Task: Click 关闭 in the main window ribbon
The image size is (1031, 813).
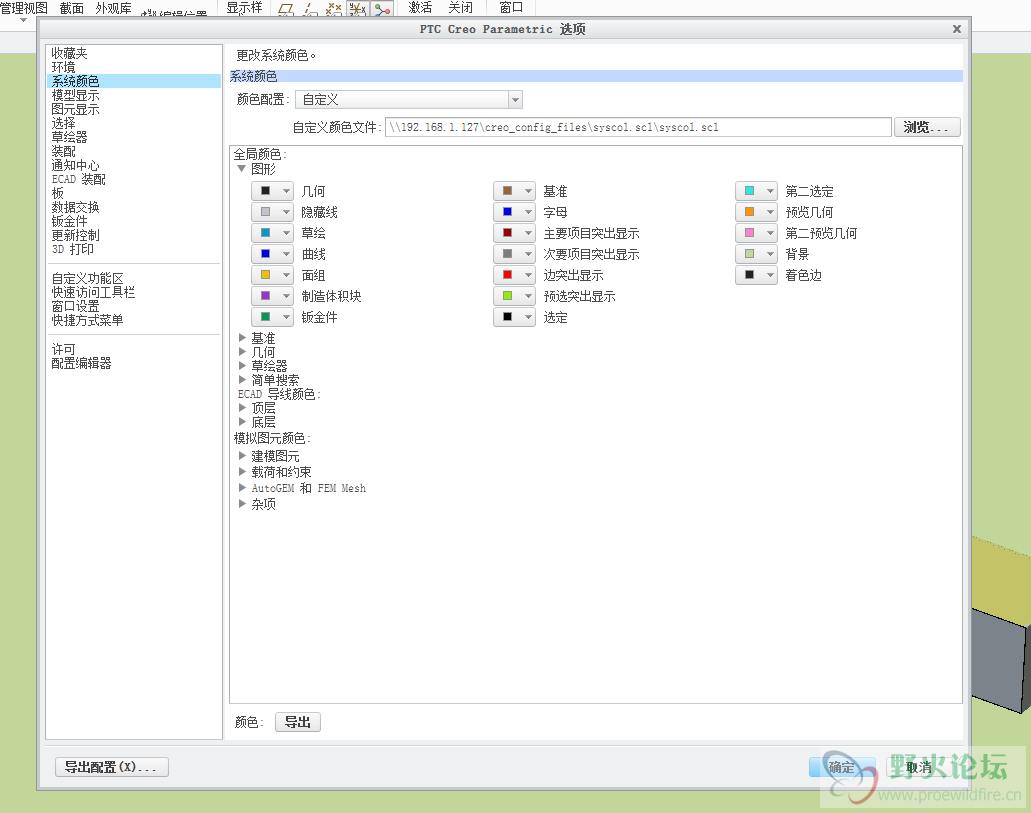Action: tap(460, 7)
